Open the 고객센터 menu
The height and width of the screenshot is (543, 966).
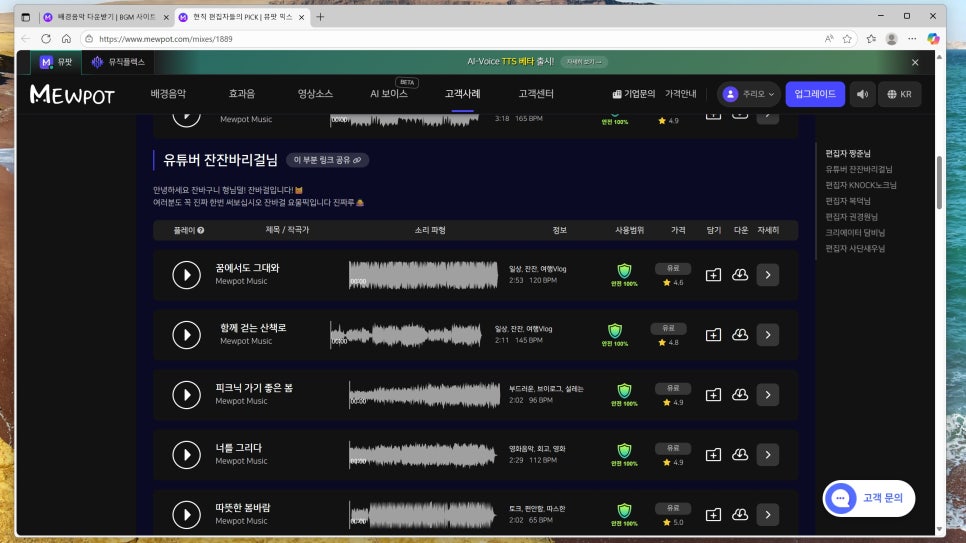(536, 94)
